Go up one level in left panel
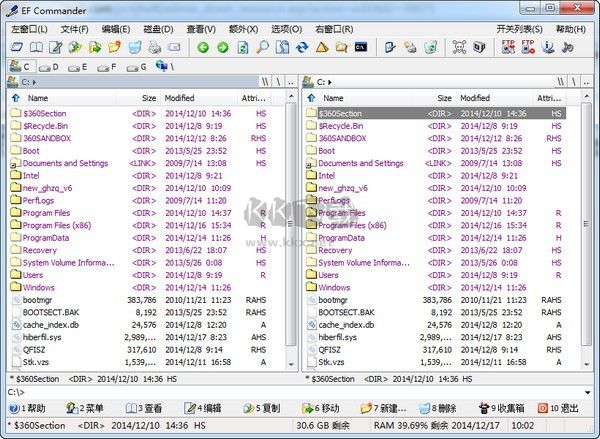 (16, 98)
